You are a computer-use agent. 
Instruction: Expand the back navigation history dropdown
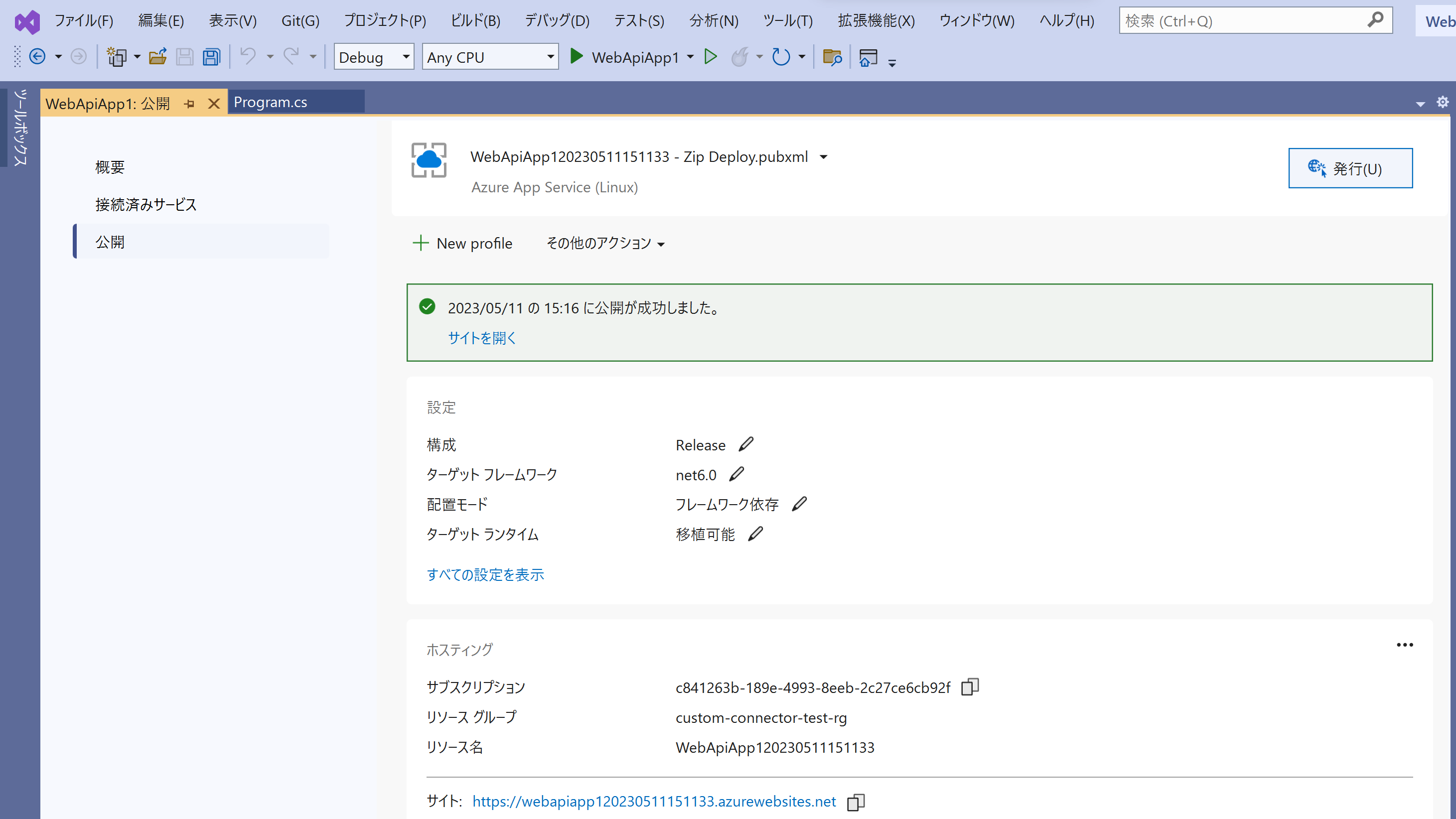coord(58,57)
